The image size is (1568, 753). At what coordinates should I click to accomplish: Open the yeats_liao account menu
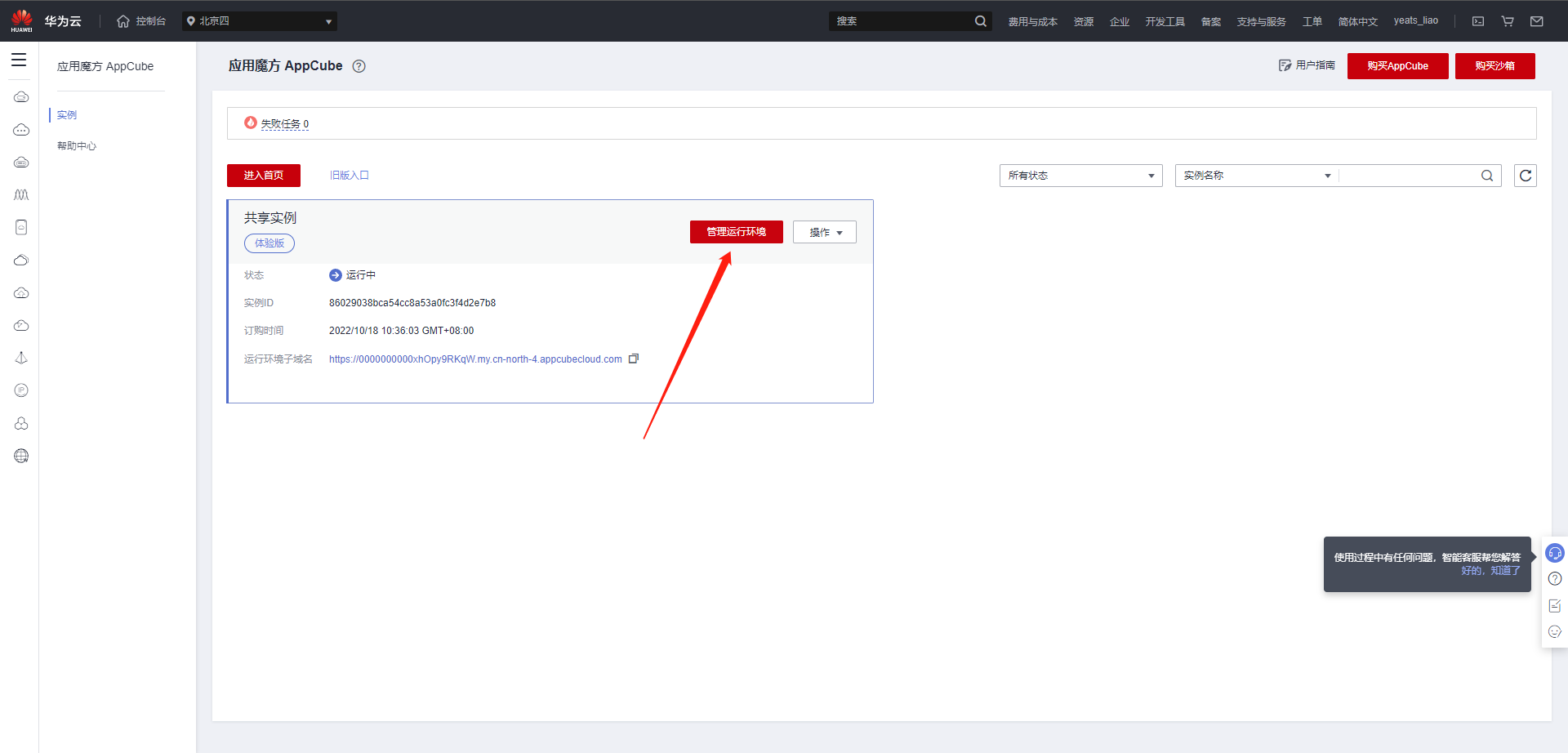tap(1415, 20)
